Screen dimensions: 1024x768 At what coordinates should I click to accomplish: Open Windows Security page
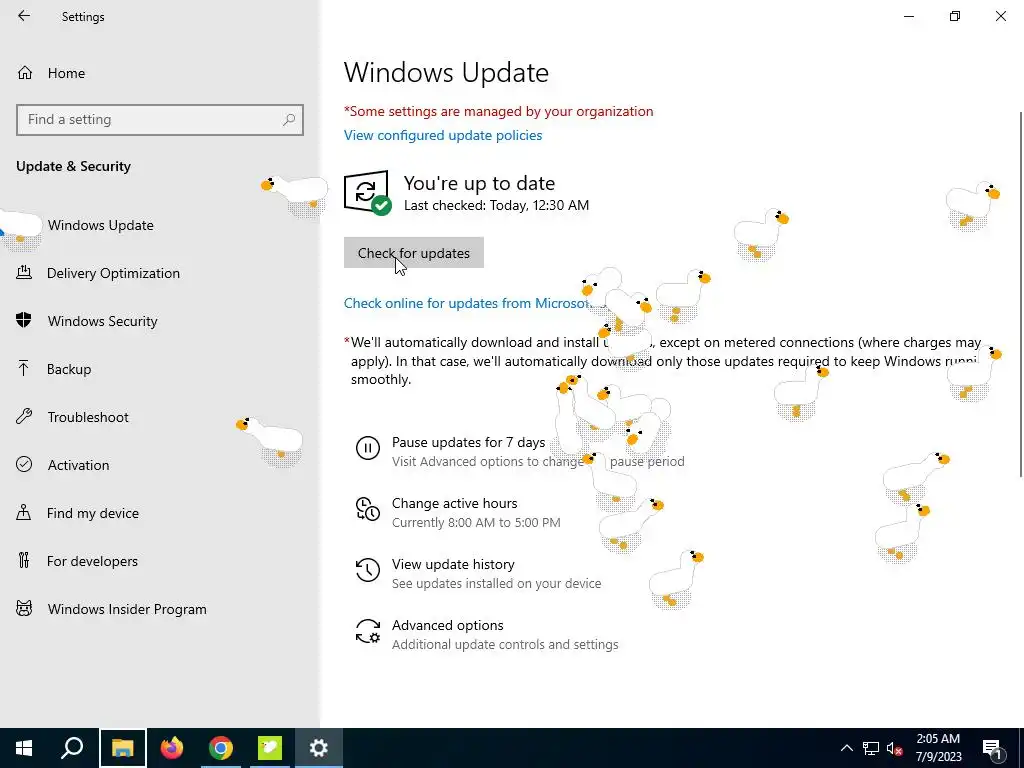pyautogui.click(x=103, y=321)
